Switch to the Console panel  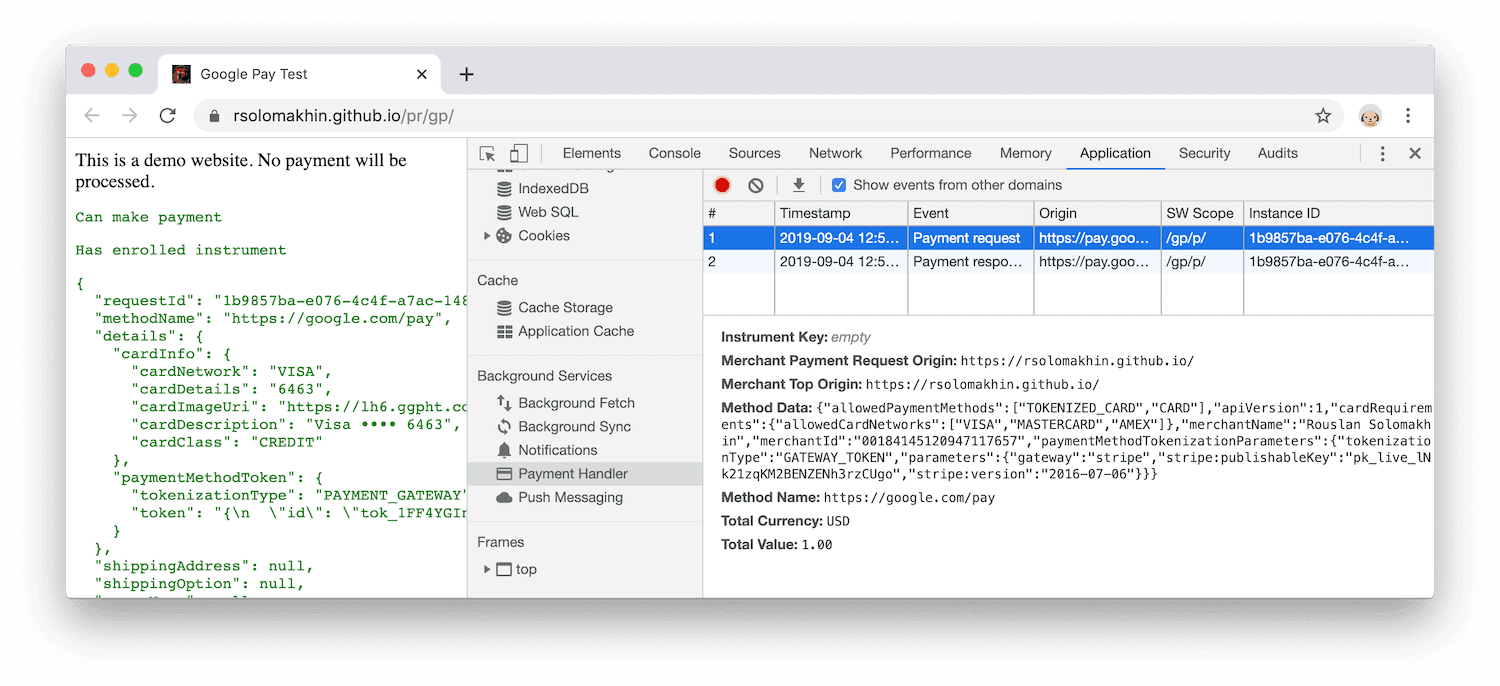674,152
